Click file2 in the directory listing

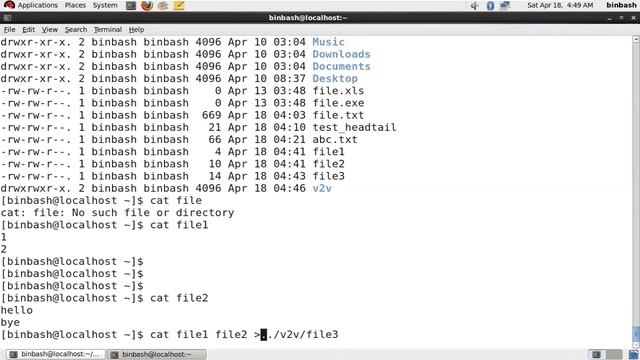(328, 164)
